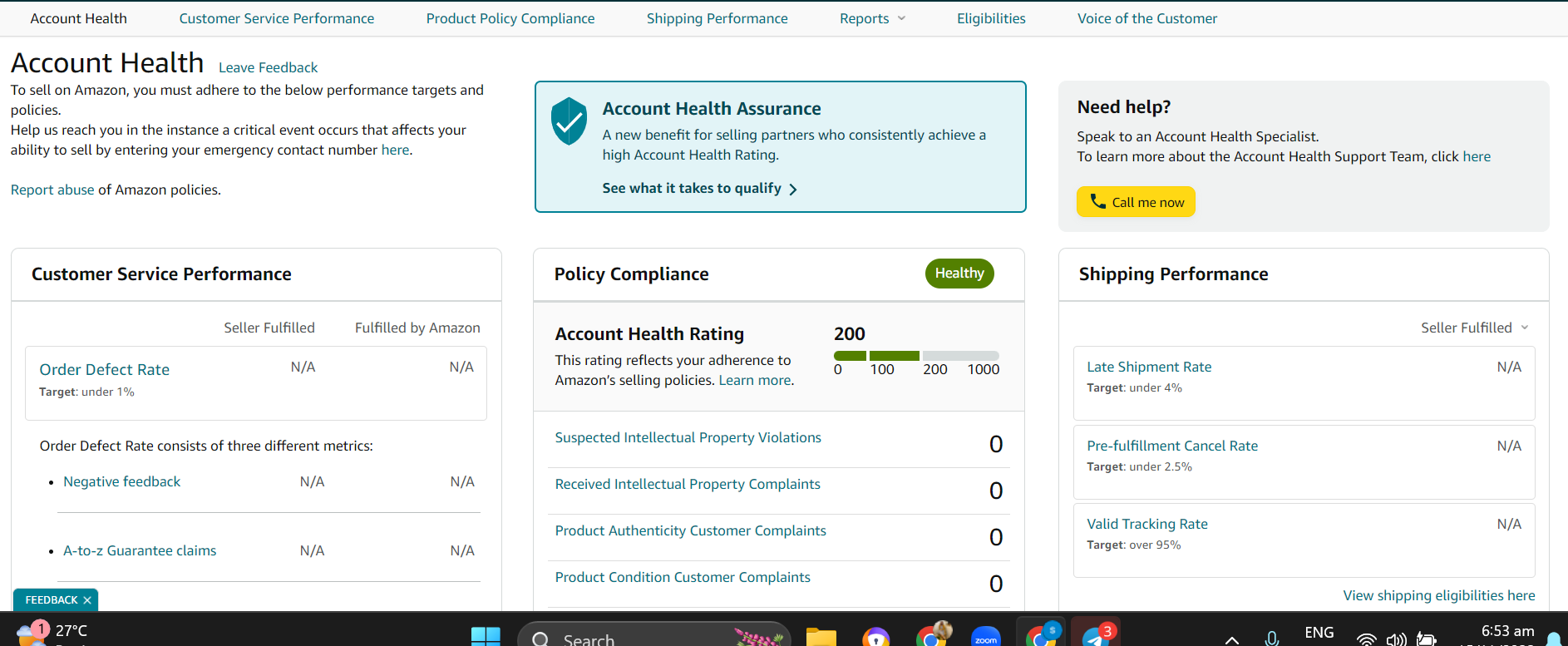1568x646 pixels.
Task: Click the Healthy status badge
Action: click(959, 274)
